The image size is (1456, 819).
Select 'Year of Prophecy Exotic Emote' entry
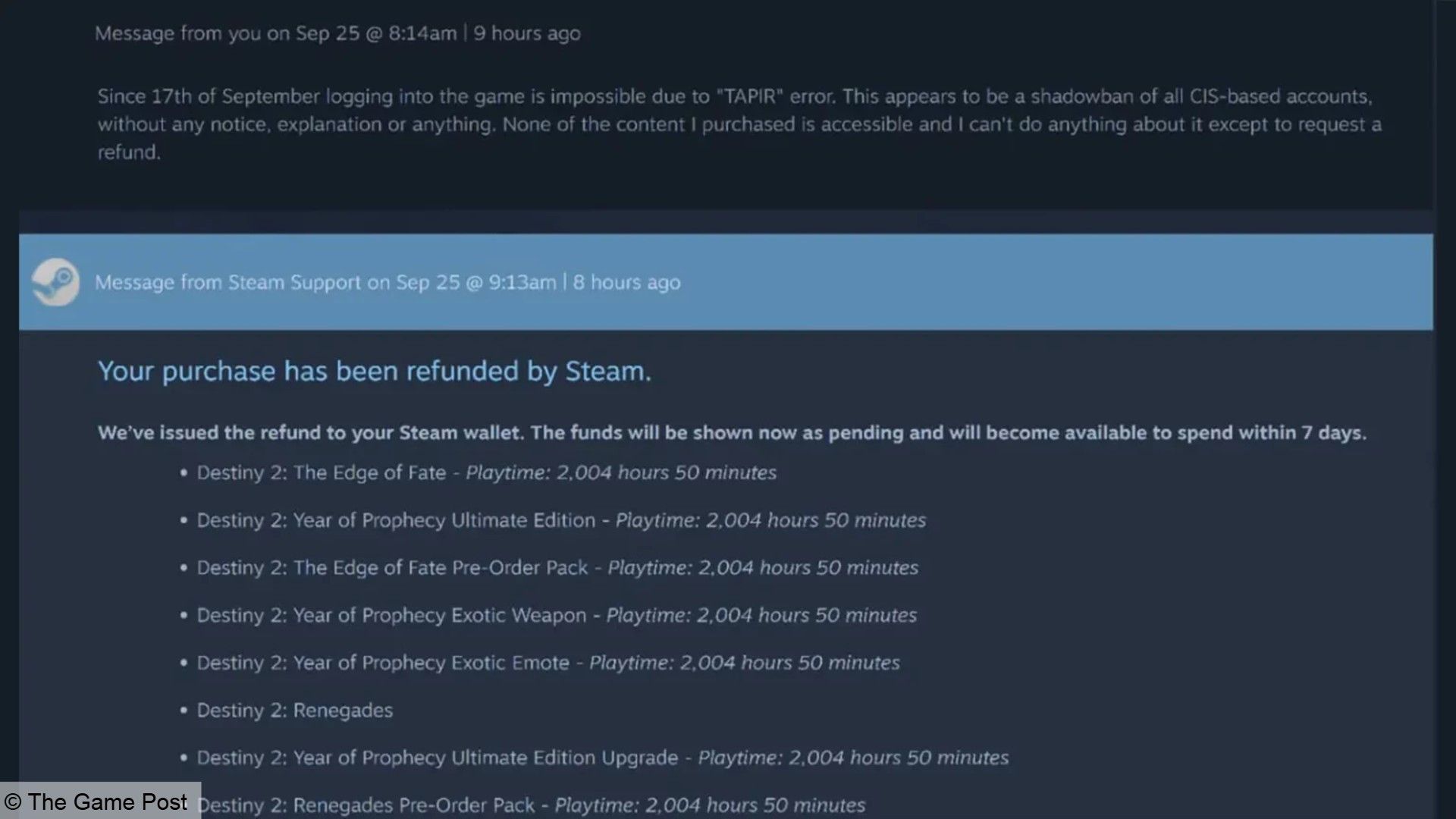[x=383, y=663]
